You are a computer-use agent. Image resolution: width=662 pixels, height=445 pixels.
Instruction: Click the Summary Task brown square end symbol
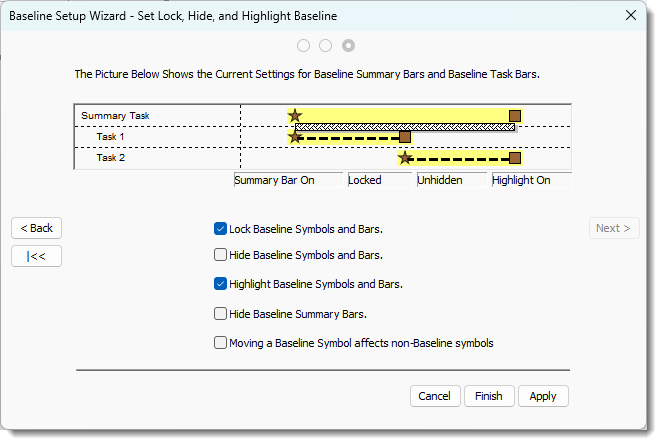click(x=515, y=115)
